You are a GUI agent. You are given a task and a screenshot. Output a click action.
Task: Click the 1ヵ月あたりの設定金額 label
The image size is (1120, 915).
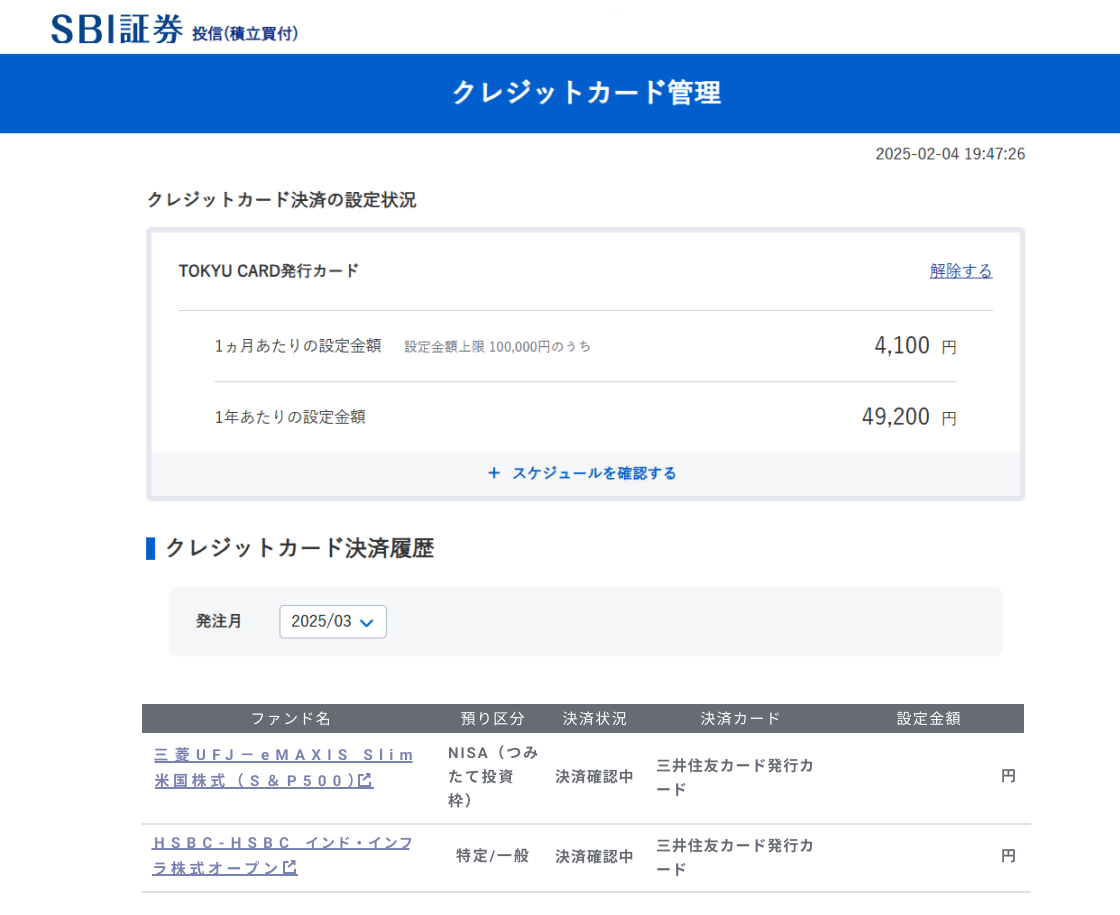point(298,346)
